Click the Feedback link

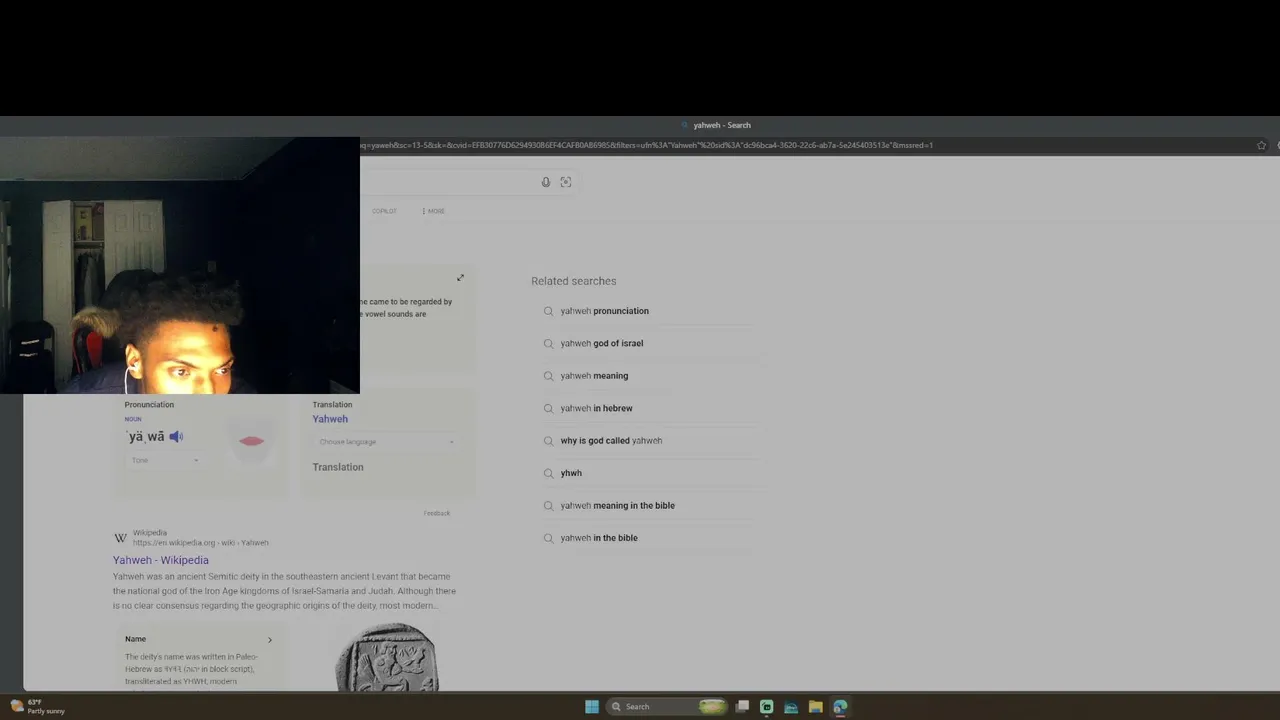tap(437, 513)
